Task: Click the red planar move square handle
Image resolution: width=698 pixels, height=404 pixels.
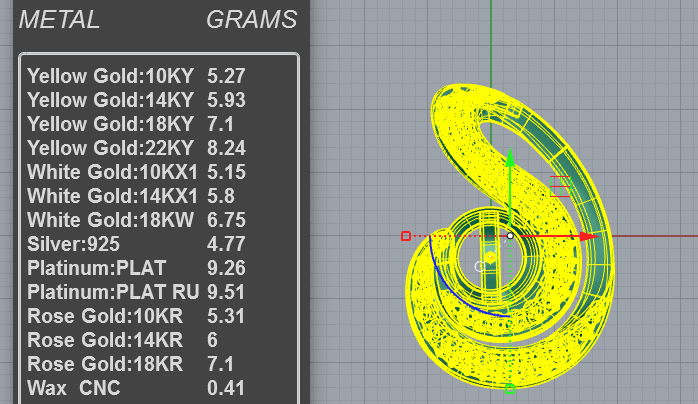Action: [x=560, y=186]
